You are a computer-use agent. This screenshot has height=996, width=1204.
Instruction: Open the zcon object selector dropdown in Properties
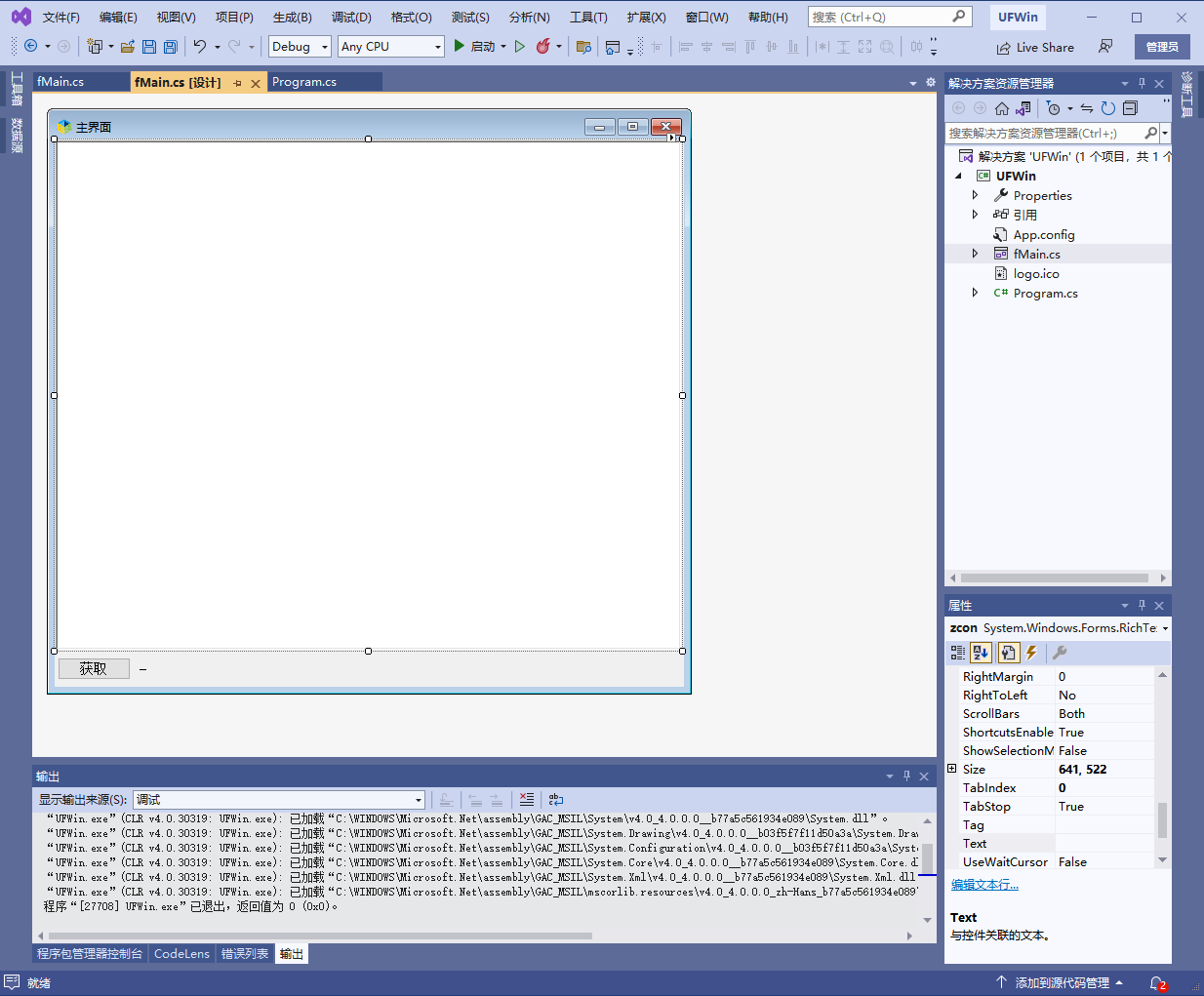click(x=1165, y=628)
